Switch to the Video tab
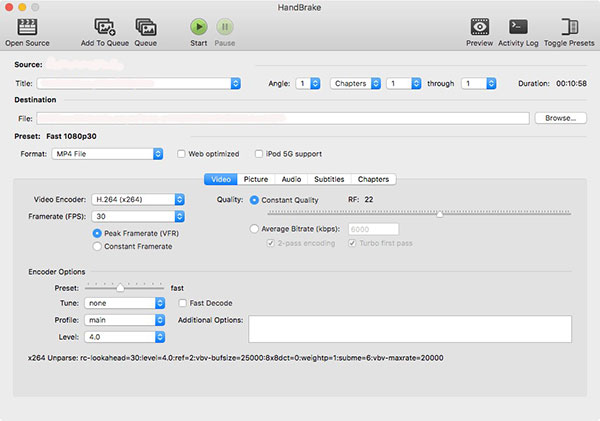 pos(221,179)
